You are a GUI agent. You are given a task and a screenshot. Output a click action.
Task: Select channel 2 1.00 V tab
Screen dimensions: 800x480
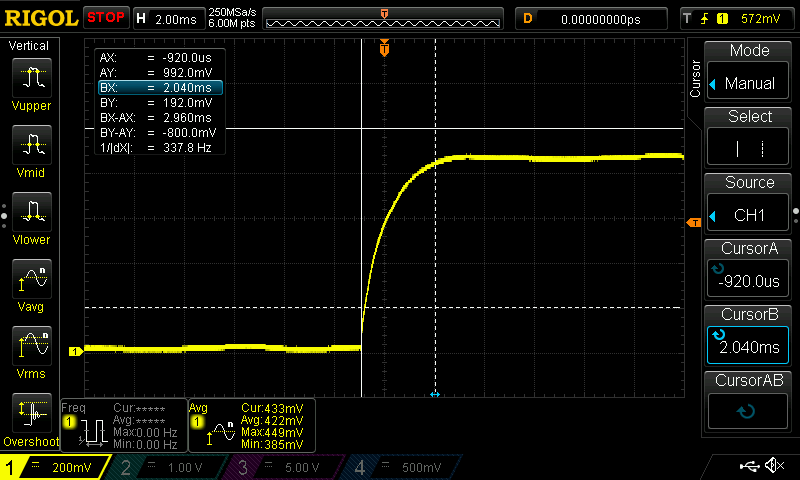pos(171,467)
